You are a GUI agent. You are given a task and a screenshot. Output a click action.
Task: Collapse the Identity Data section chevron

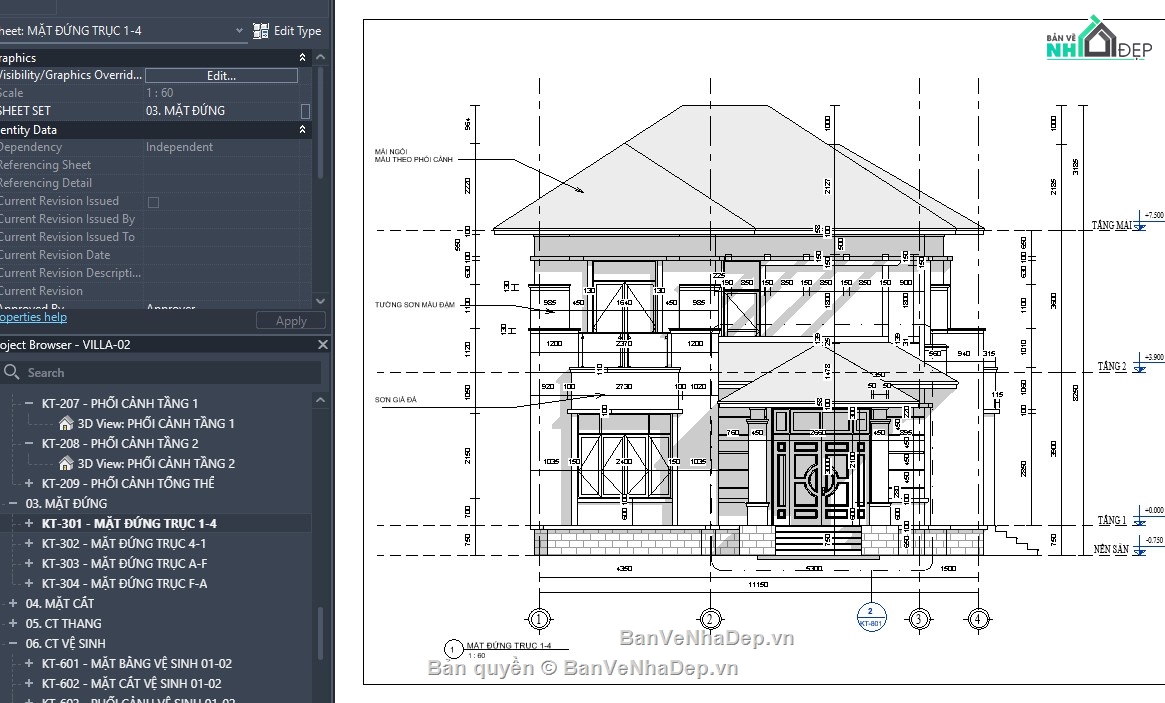(302, 129)
